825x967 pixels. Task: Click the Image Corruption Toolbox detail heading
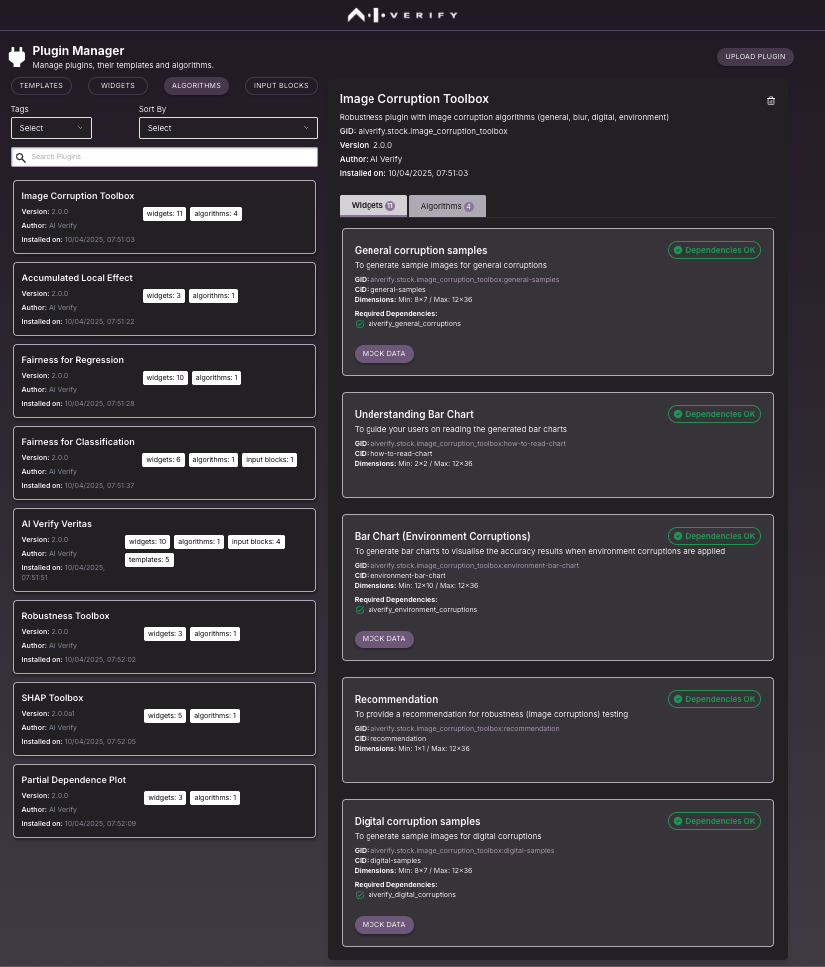click(414, 99)
